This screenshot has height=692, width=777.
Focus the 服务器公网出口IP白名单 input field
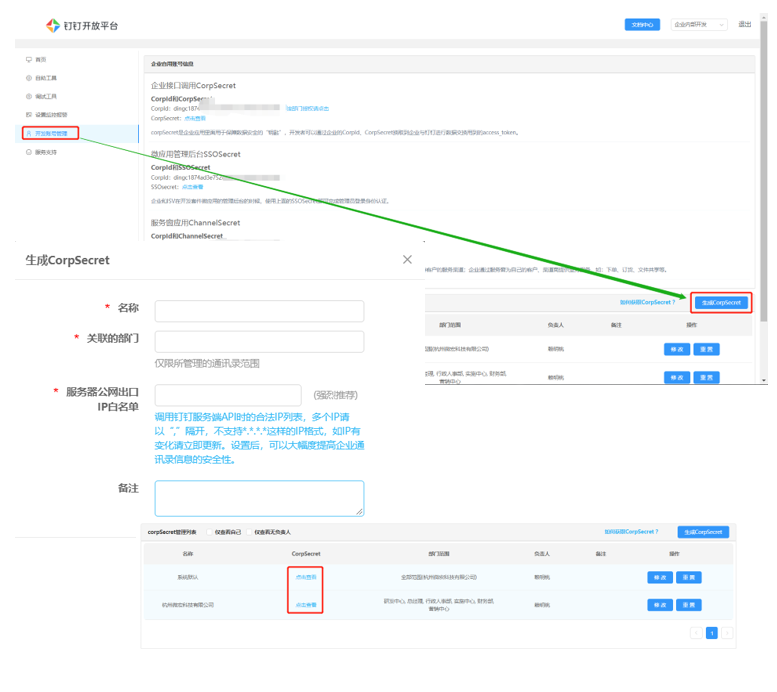coord(228,395)
